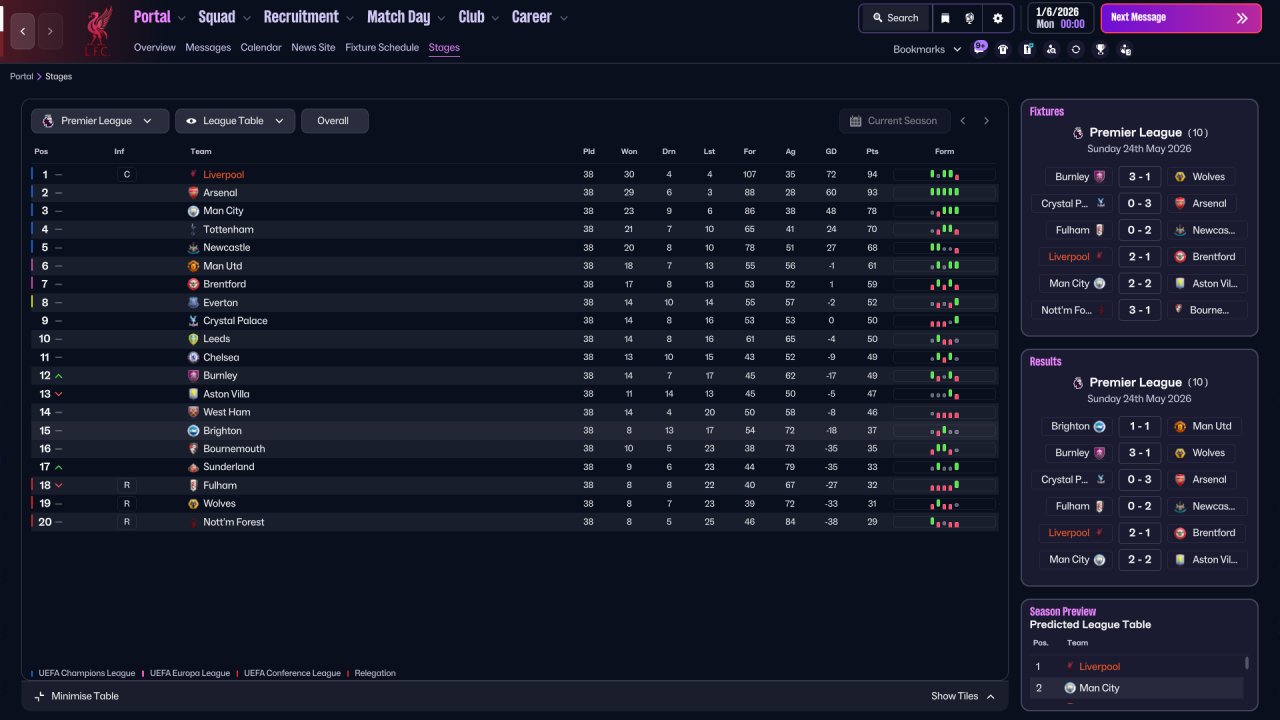Collapse tiles with Show Tiles chevron

(990, 696)
